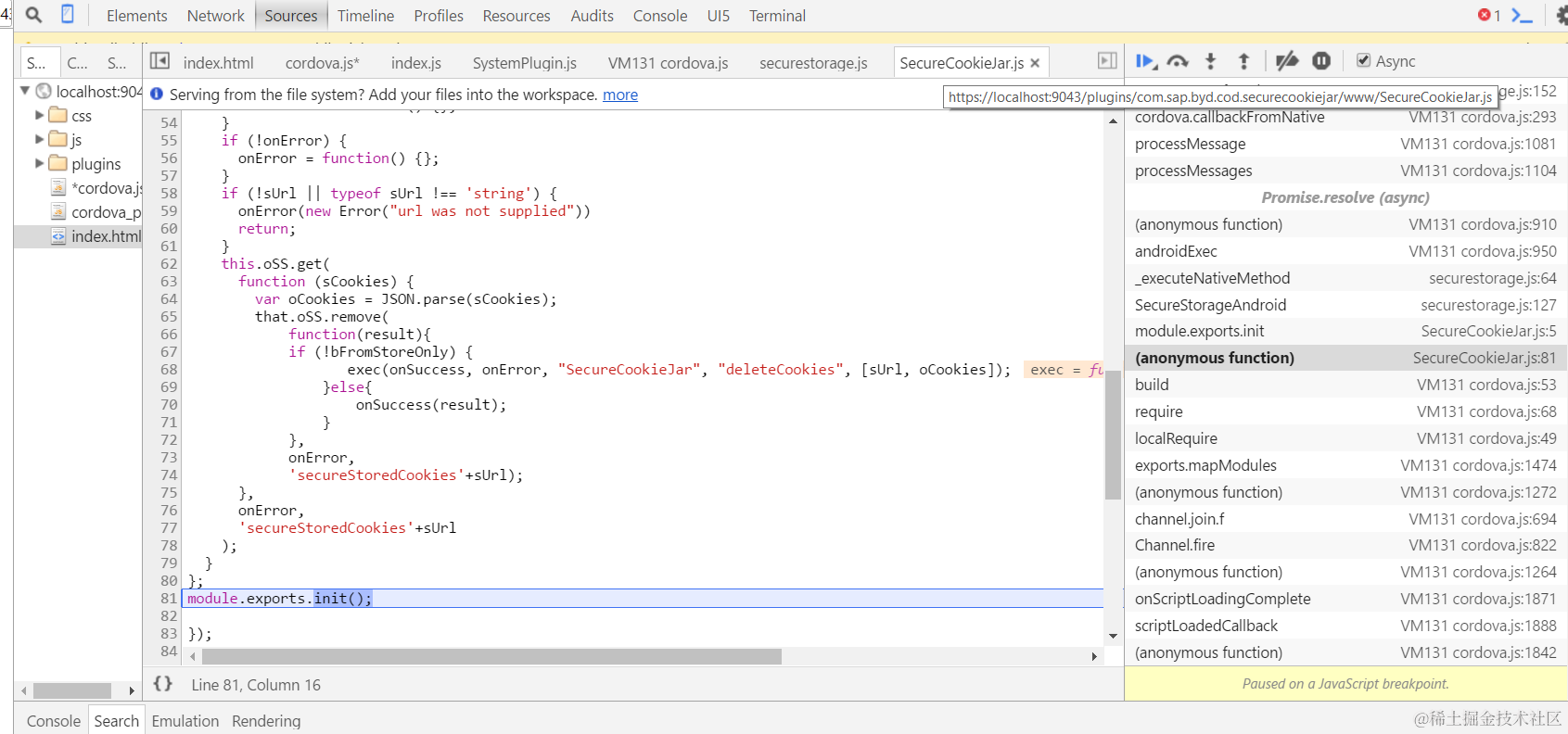Enable or disable Async checkbox
The width and height of the screenshot is (1568, 734).
click(x=1363, y=60)
